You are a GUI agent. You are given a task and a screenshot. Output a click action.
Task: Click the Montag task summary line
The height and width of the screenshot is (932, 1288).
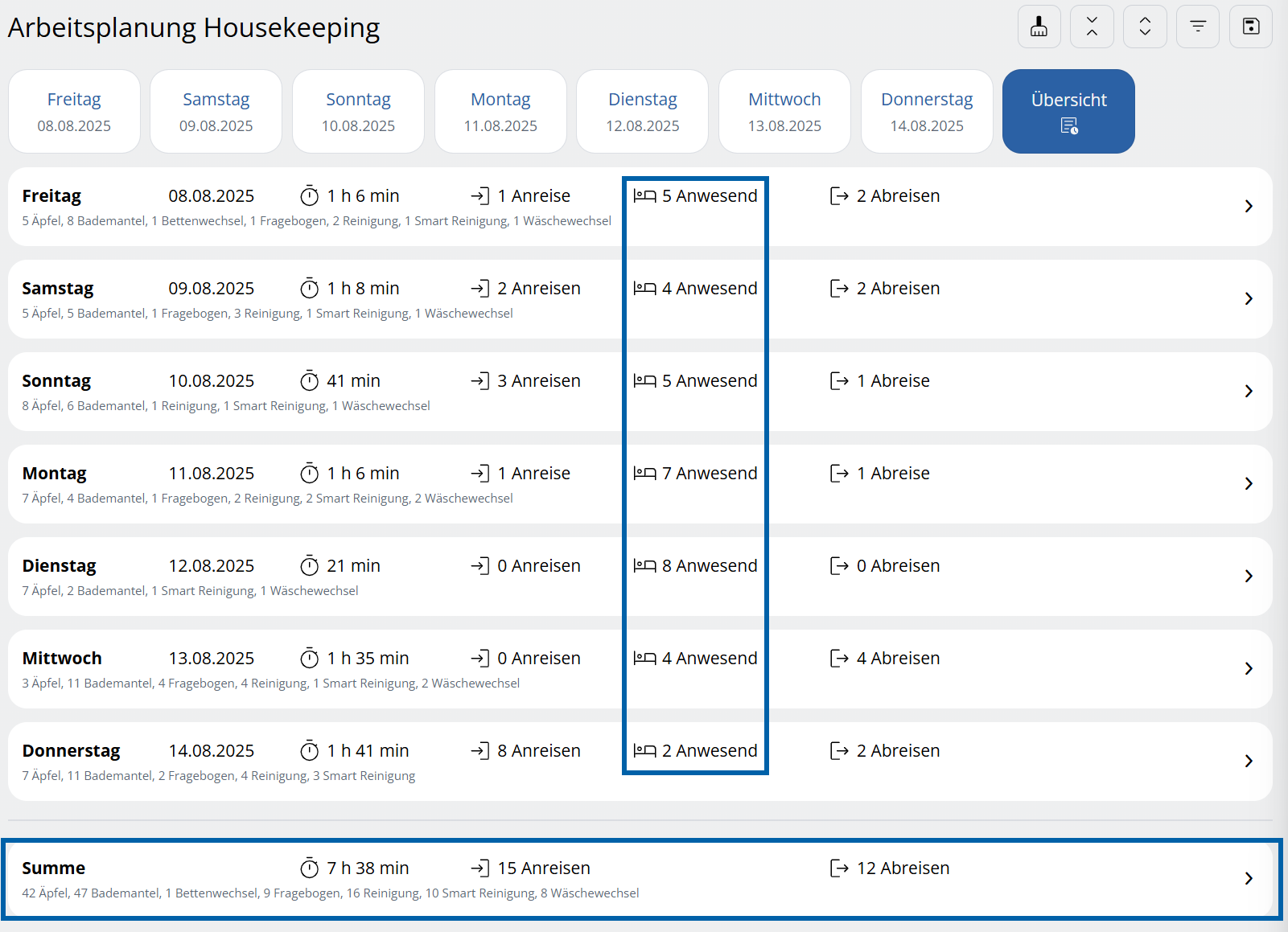pos(267,499)
